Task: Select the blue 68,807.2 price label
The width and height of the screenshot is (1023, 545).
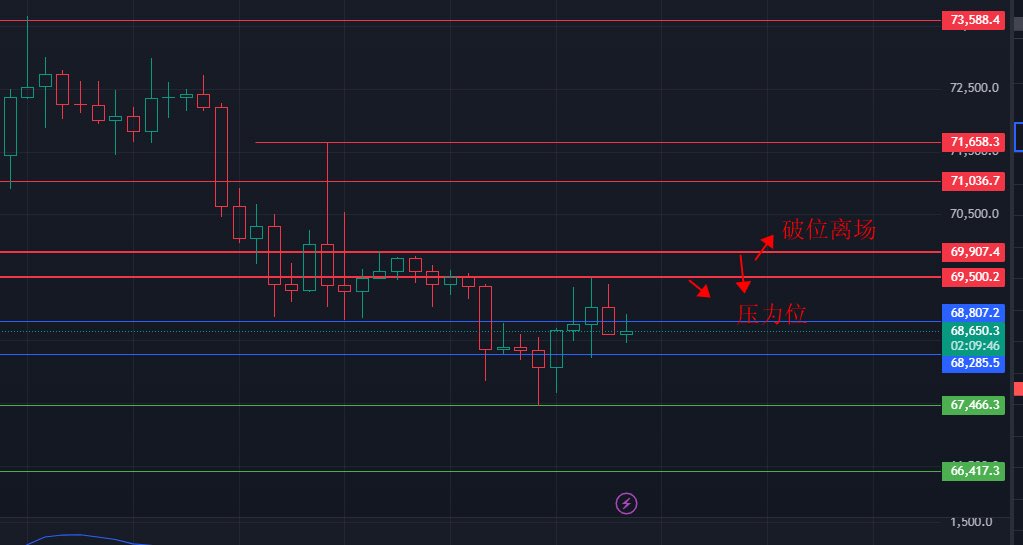Action: click(x=973, y=313)
